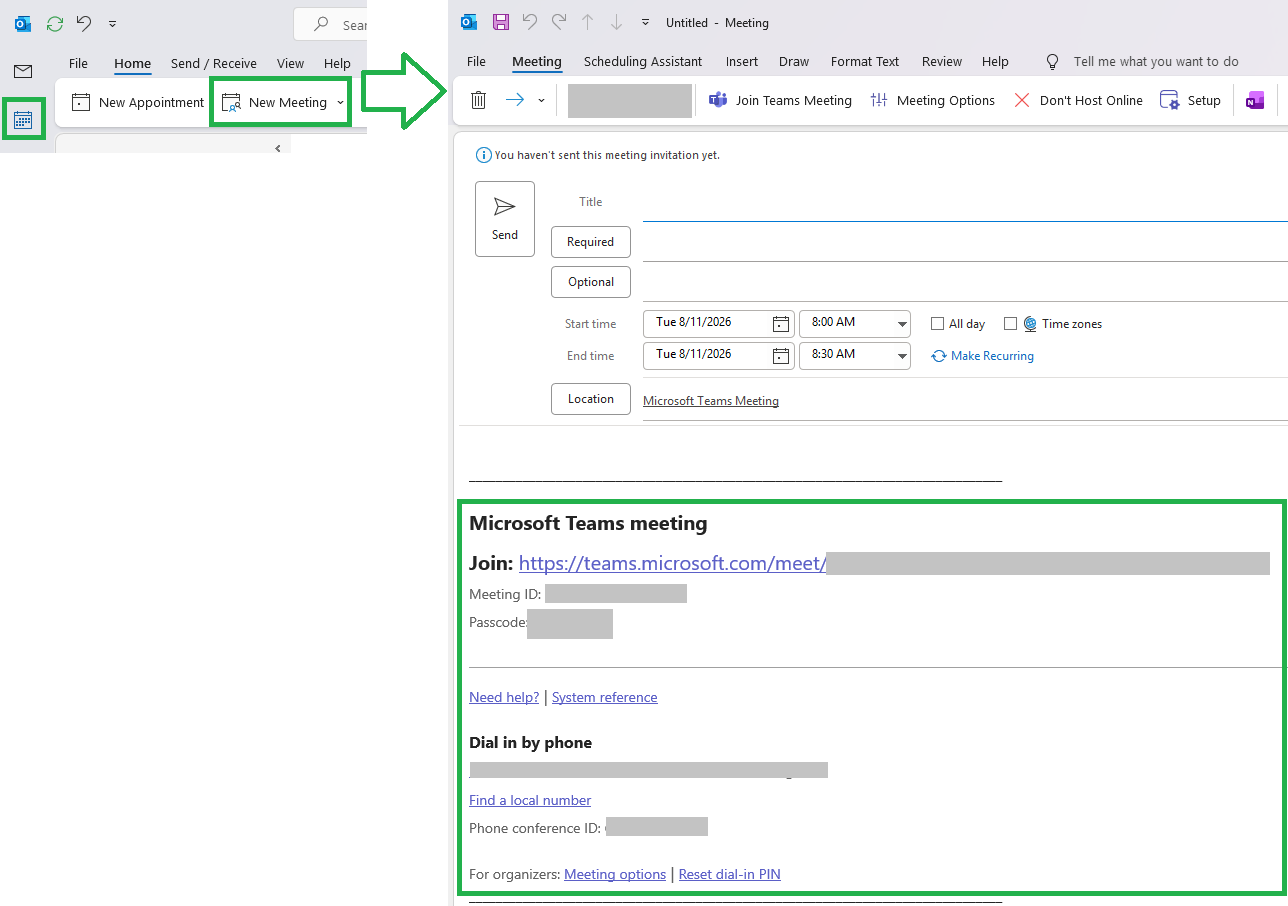The height and width of the screenshot is (906, 1288).
Task: Click the Required attendees input field
Action: click(x=965, y=244)
